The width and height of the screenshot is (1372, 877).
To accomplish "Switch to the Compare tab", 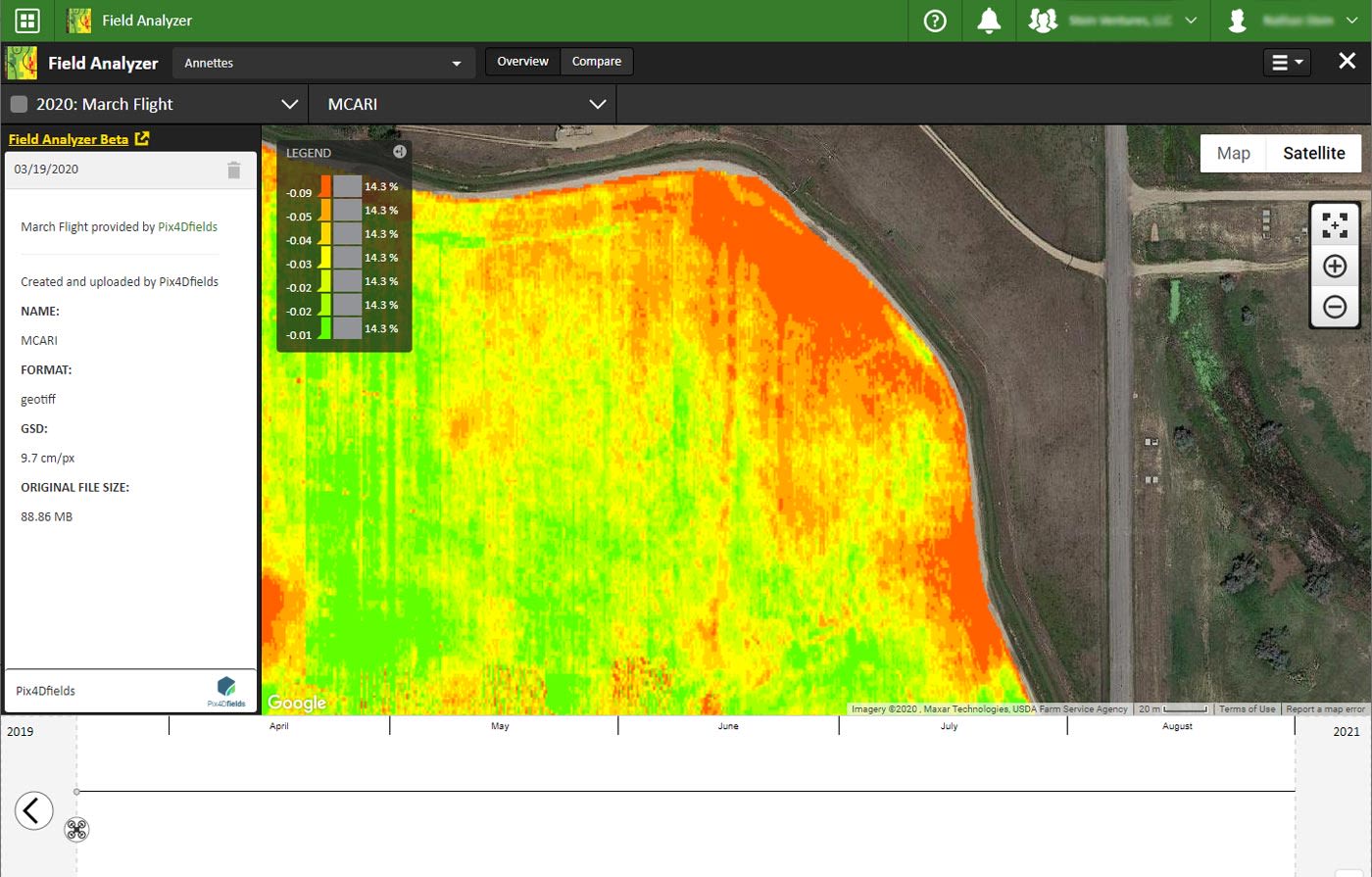I will (596, 61).
